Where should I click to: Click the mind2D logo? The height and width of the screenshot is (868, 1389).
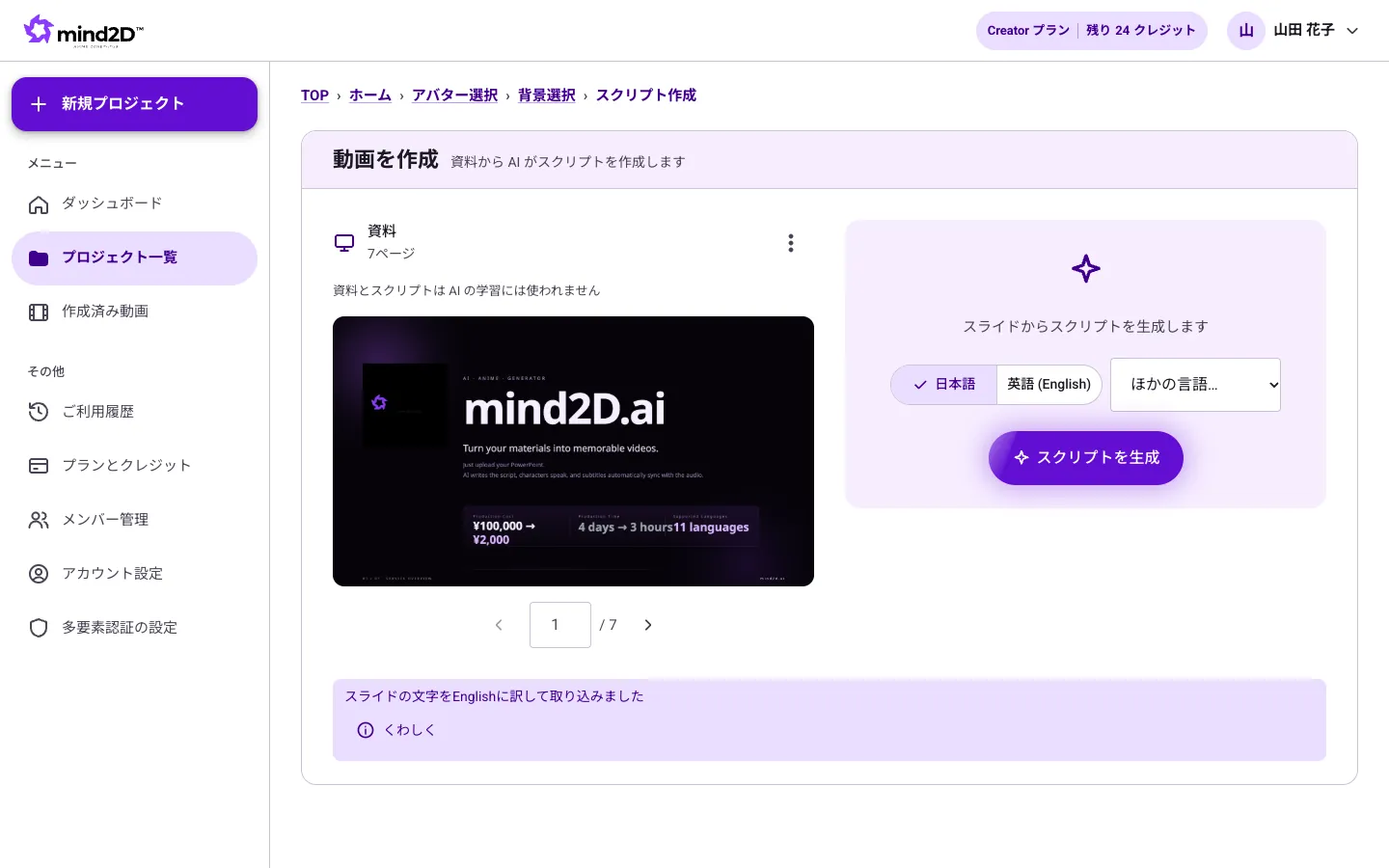84,31
